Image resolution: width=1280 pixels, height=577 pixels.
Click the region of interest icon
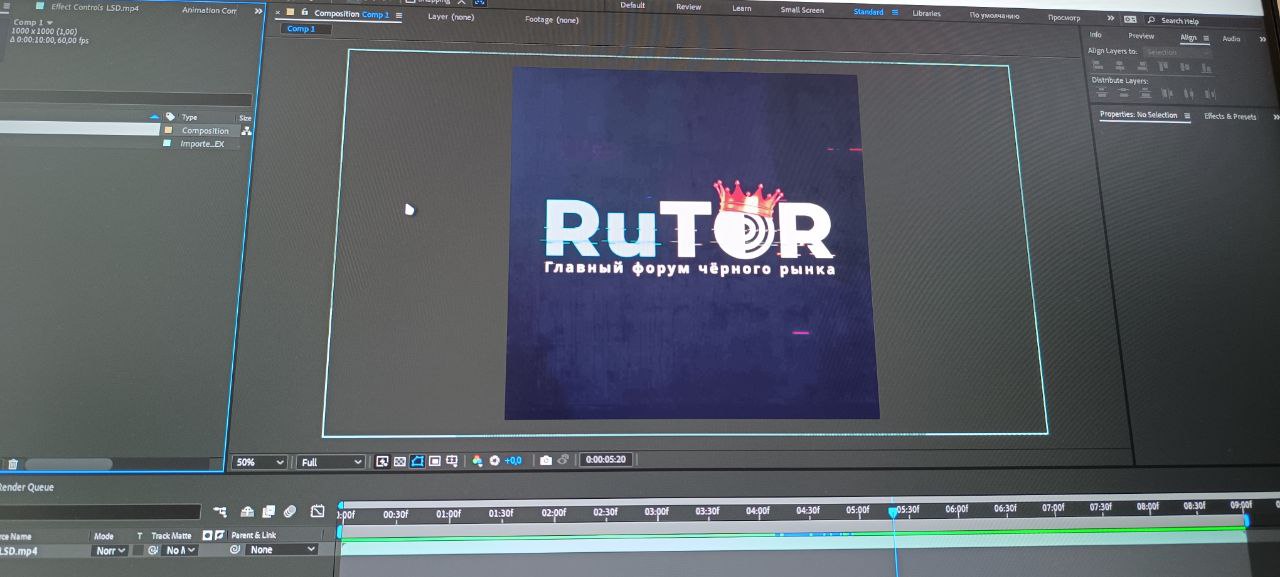[x=435, y=461]
